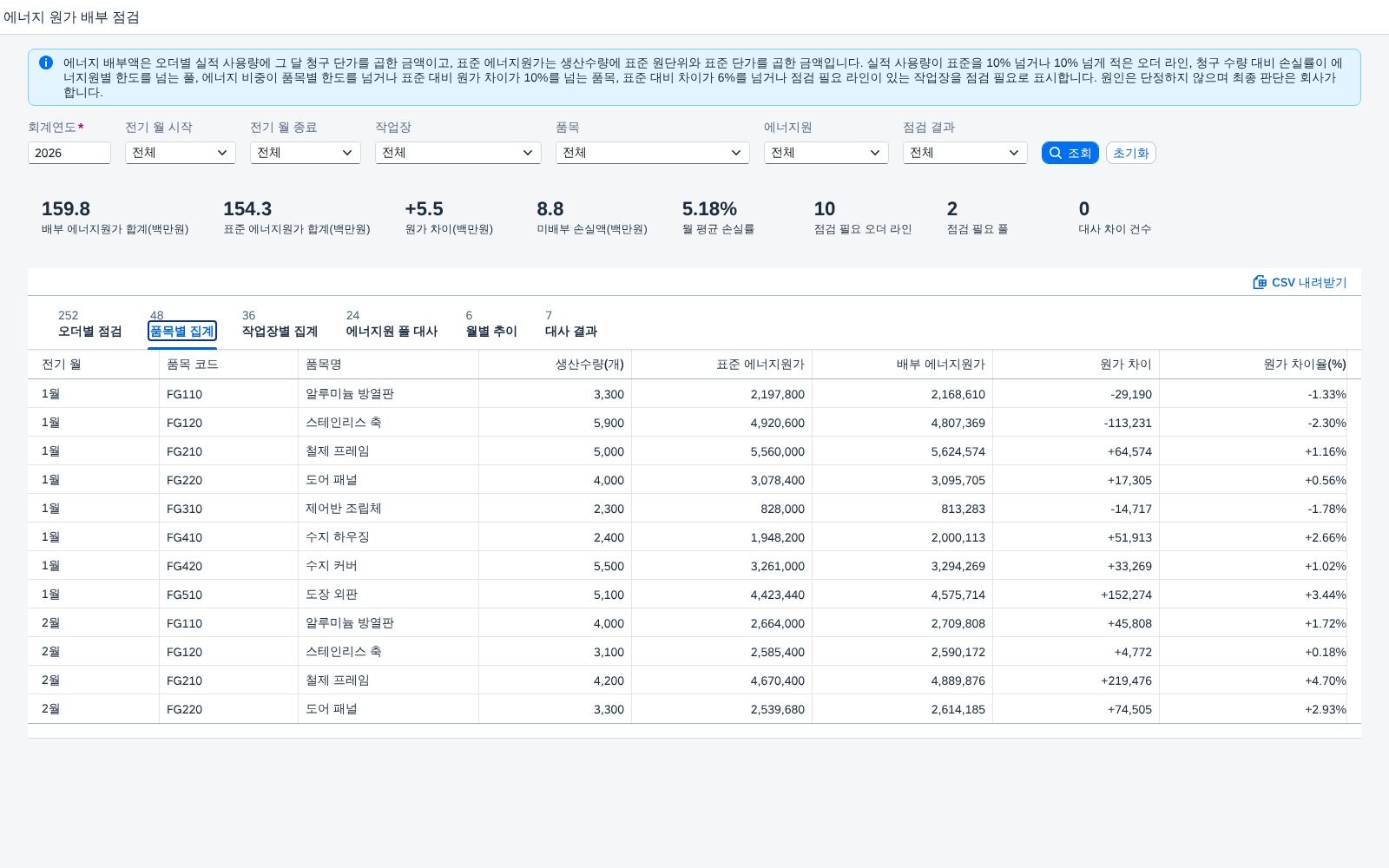Click the CSV 내려받기 link

1300,282
